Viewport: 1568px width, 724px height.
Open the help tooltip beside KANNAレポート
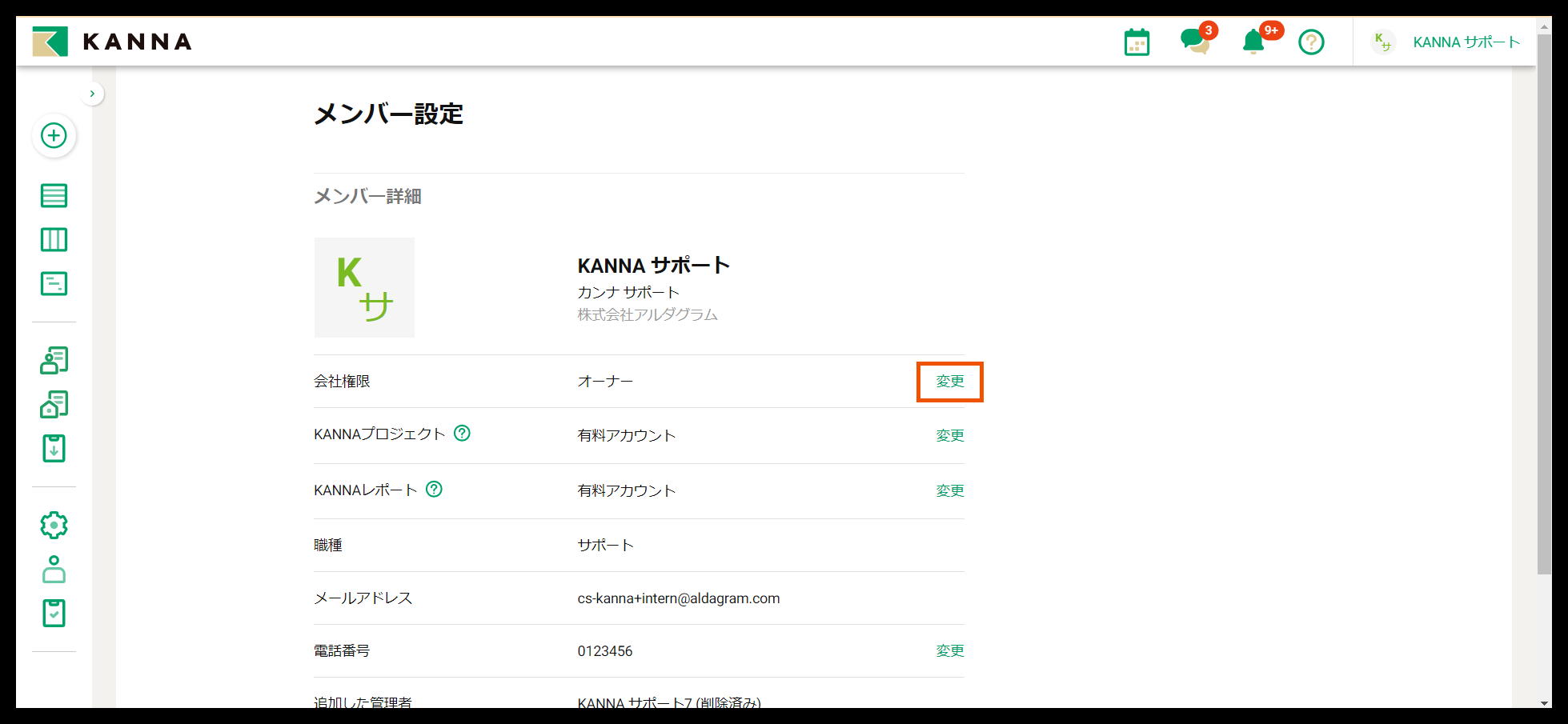tap(435, 489)
